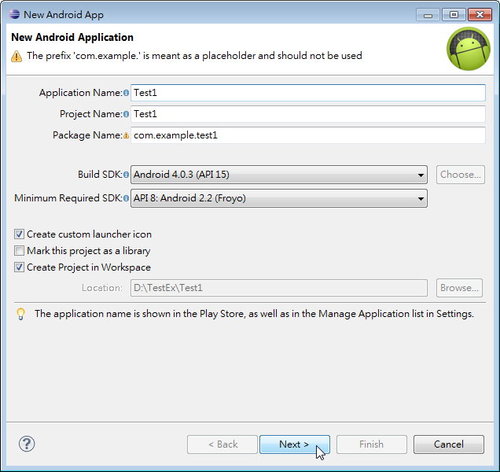
Task: Toggle Create Project in Workspace checkbox
Action: (19, 267)
